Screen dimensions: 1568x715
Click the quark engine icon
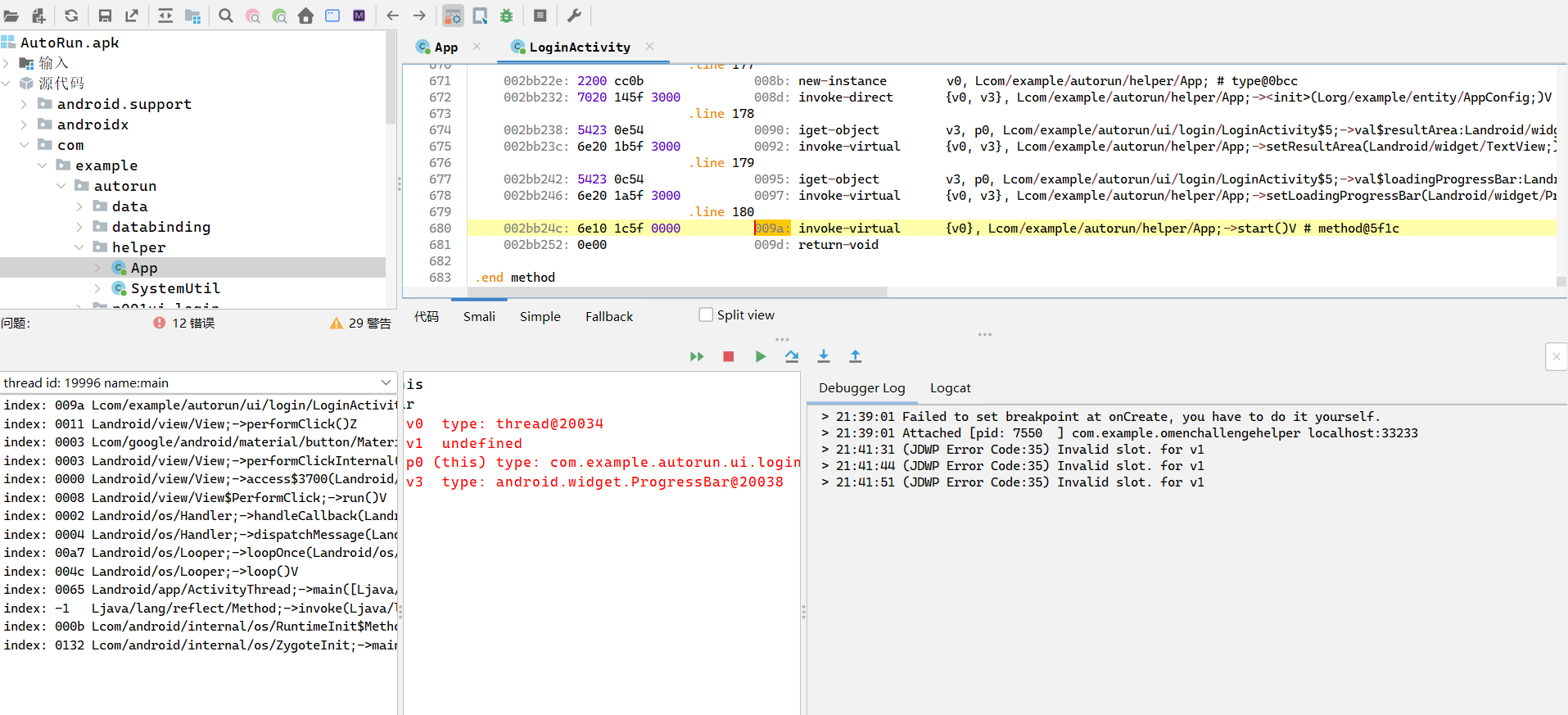click(480, 16)
